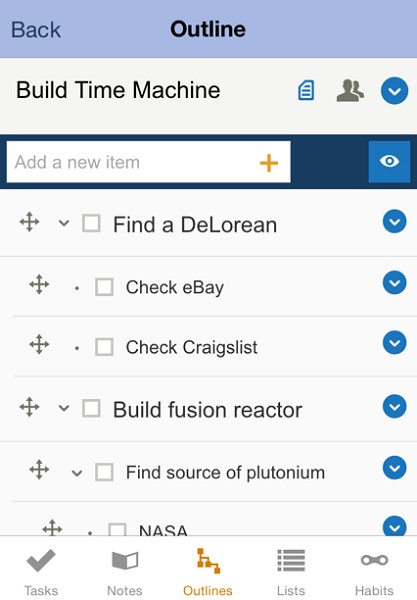Viewport: 417px width, 600px height.
Task: Click the move handle for Build fusion reactor
Action: pos(29,407)
